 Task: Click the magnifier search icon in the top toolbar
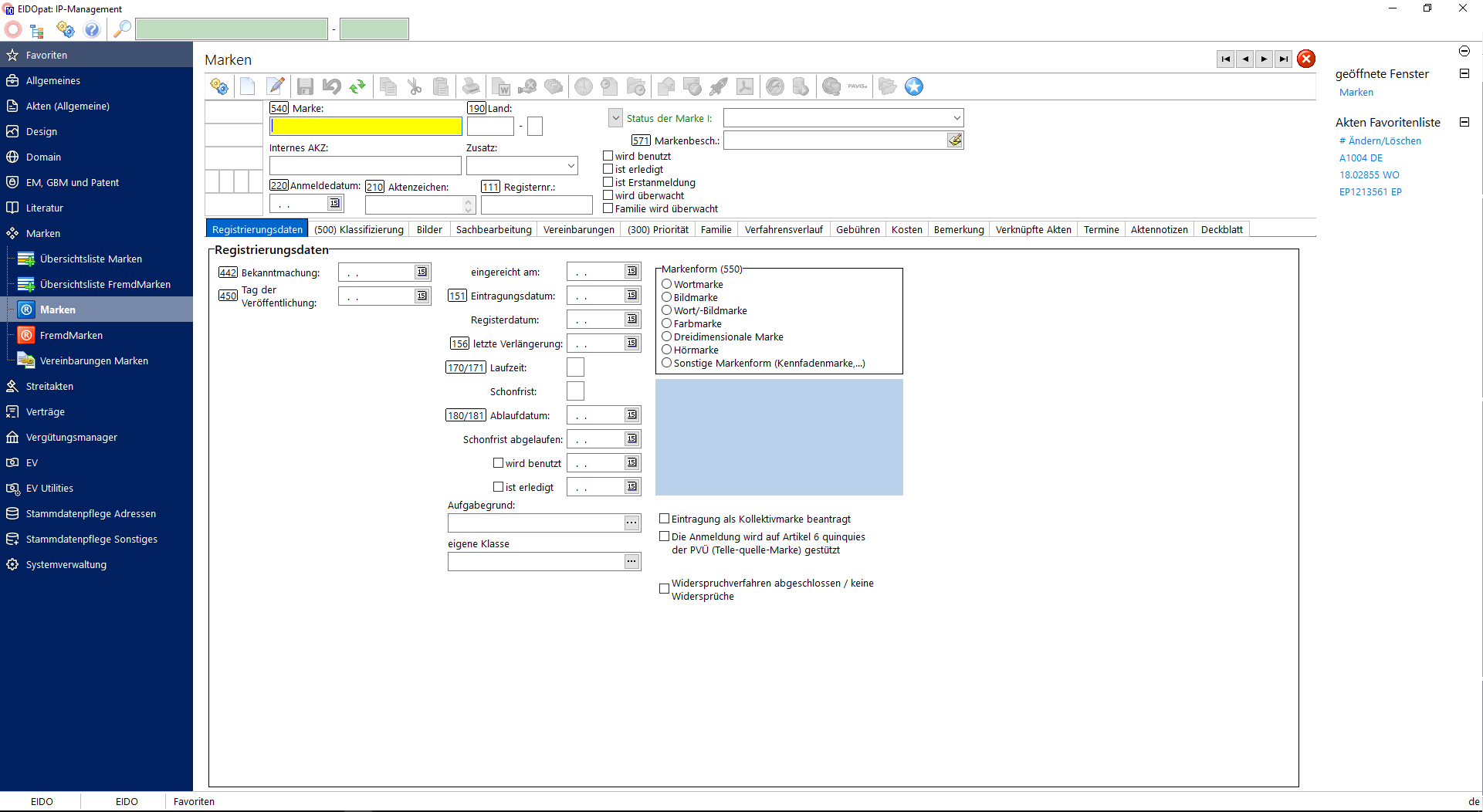pyautogui.click(x=122, y=29)
